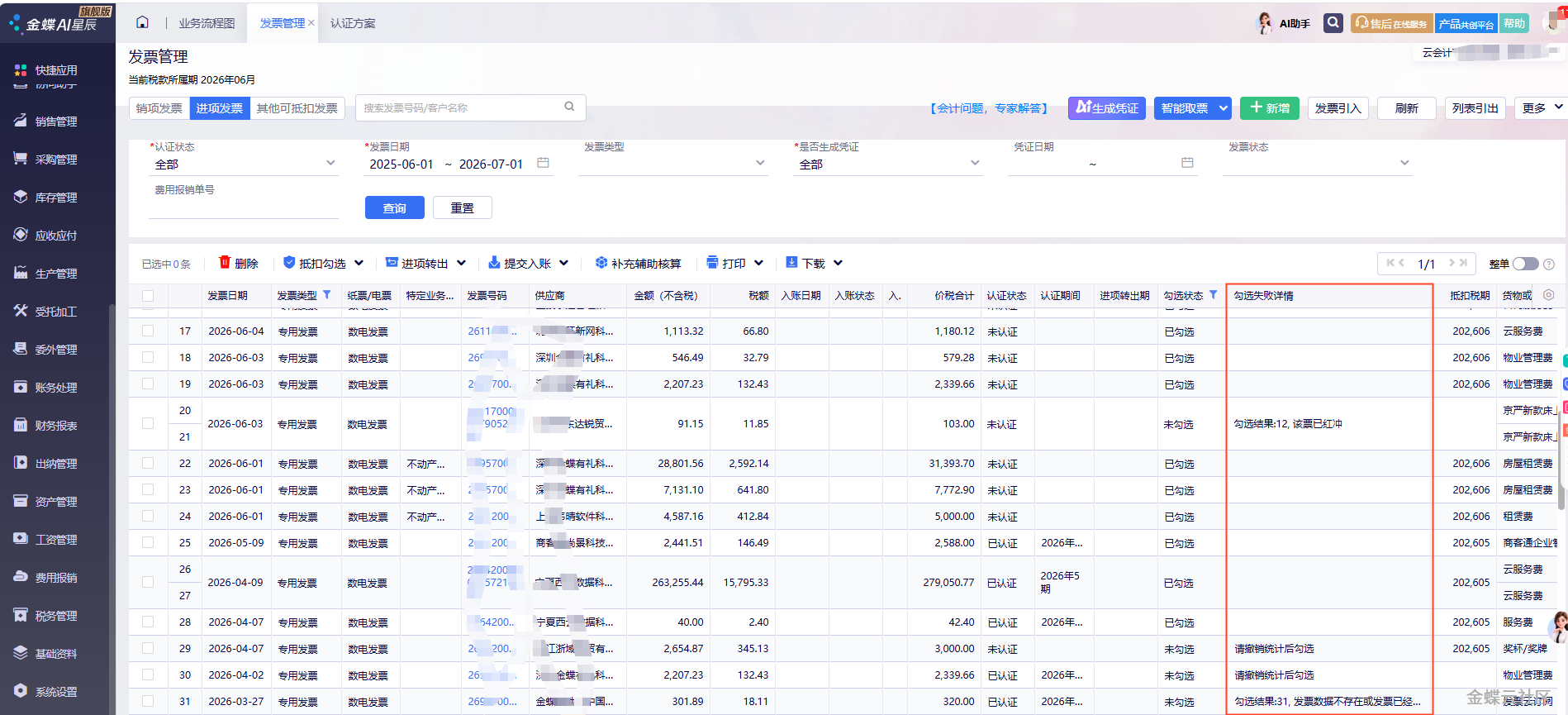
Task: Check the row 17 invoice checkbox
Action: [148, 331]
